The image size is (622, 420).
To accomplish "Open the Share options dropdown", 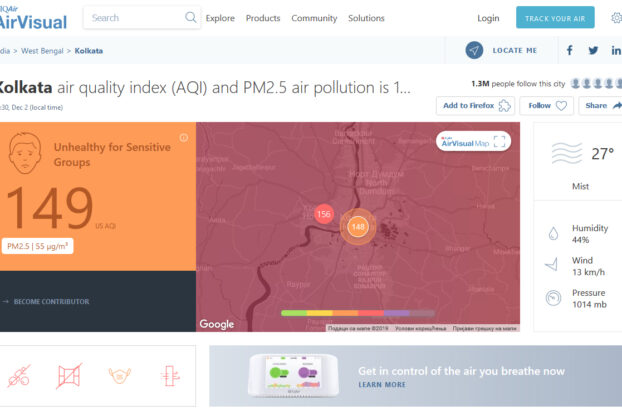I will click(x=602, y=105).
